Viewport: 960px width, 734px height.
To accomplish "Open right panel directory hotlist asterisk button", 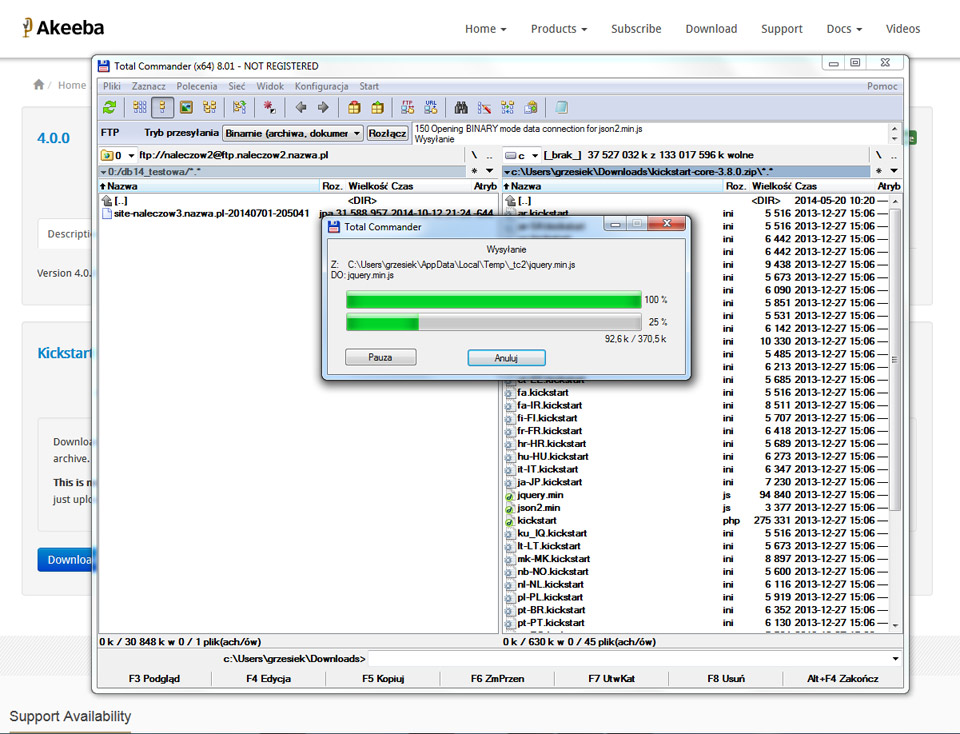I will point(879,171).
